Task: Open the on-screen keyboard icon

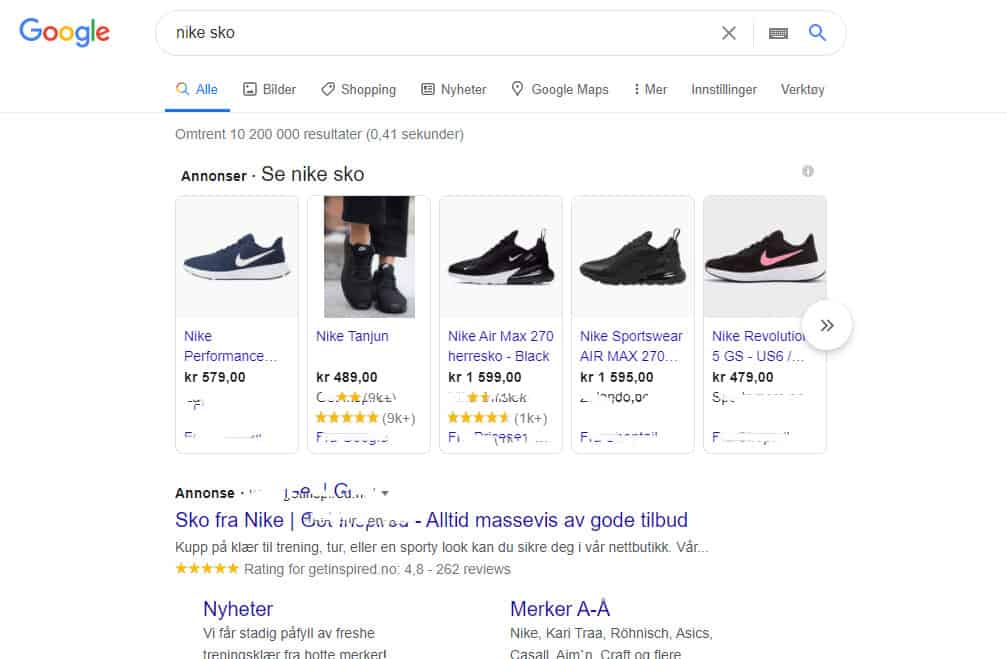Action: pyautogui.click(x=778, y=33)
